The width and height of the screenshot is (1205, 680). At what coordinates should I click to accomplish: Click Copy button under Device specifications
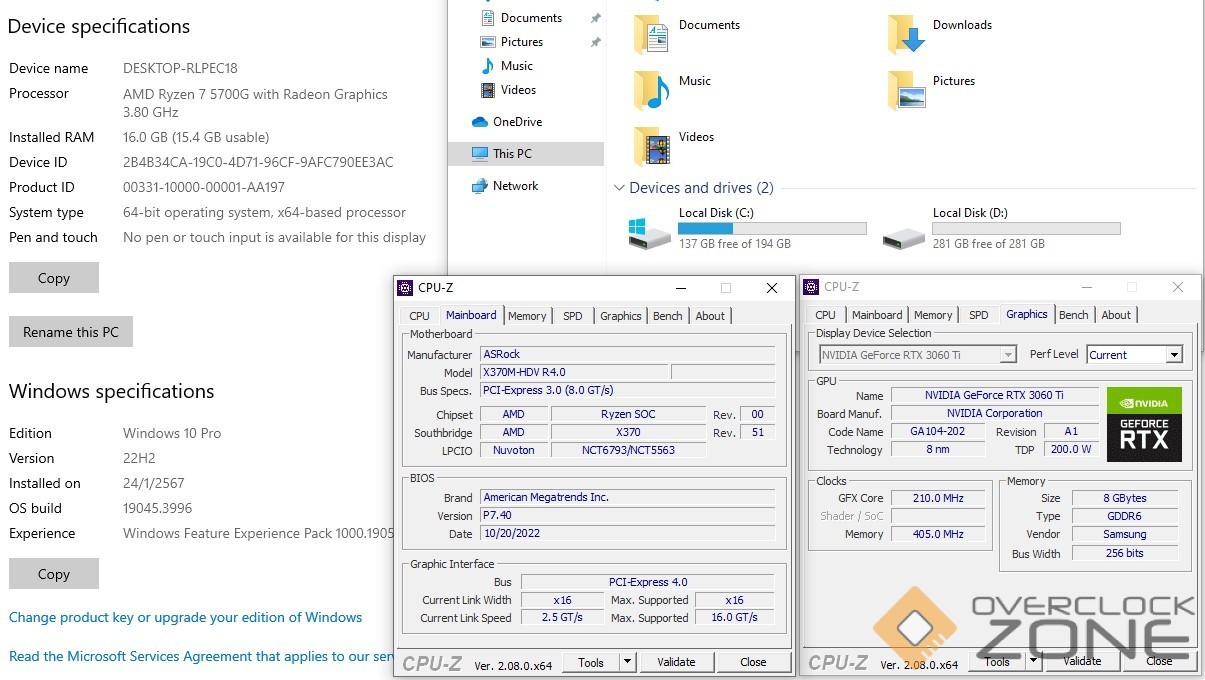click(54, 278)
